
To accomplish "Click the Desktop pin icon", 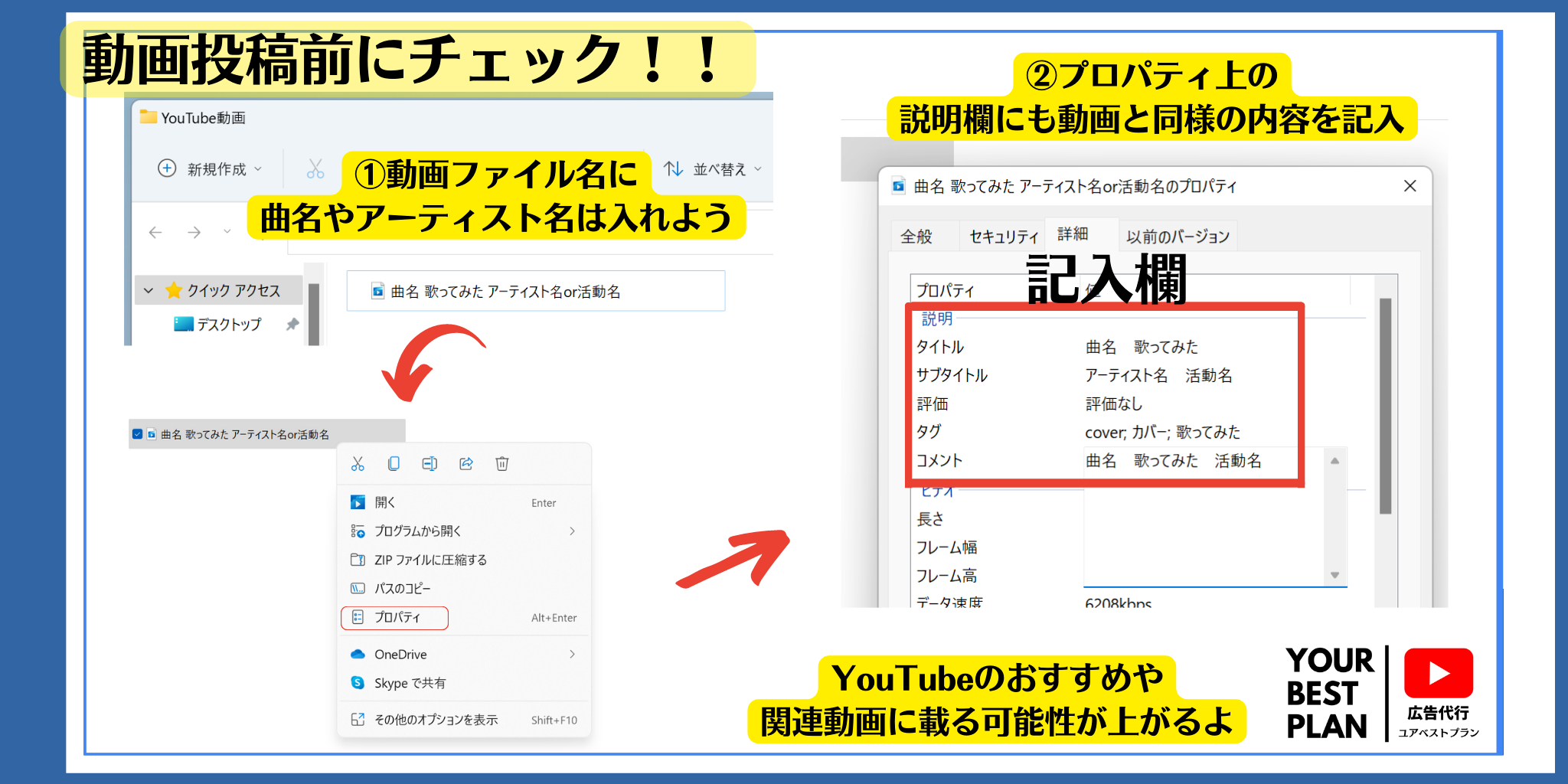I will (292, 325).
